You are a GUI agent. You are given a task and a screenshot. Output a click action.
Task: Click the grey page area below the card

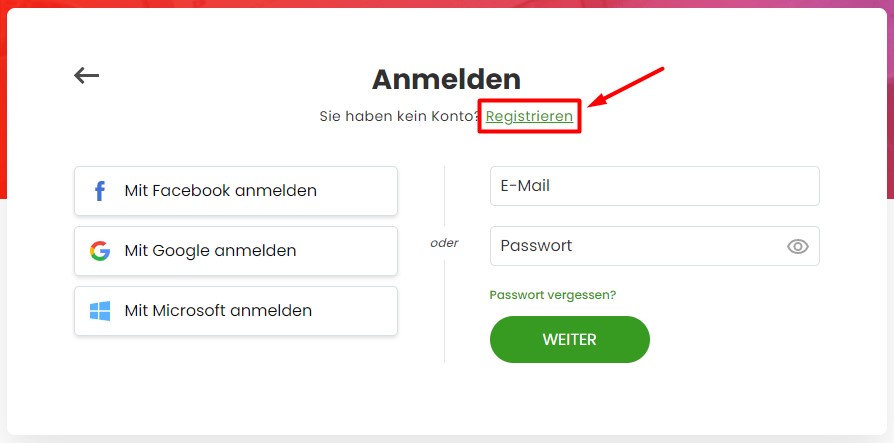pos(447,439)
